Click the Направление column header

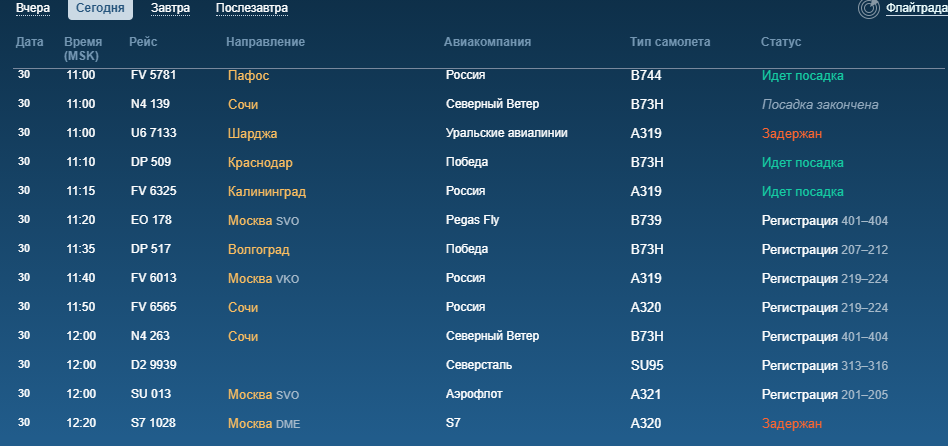coord(265,42)
